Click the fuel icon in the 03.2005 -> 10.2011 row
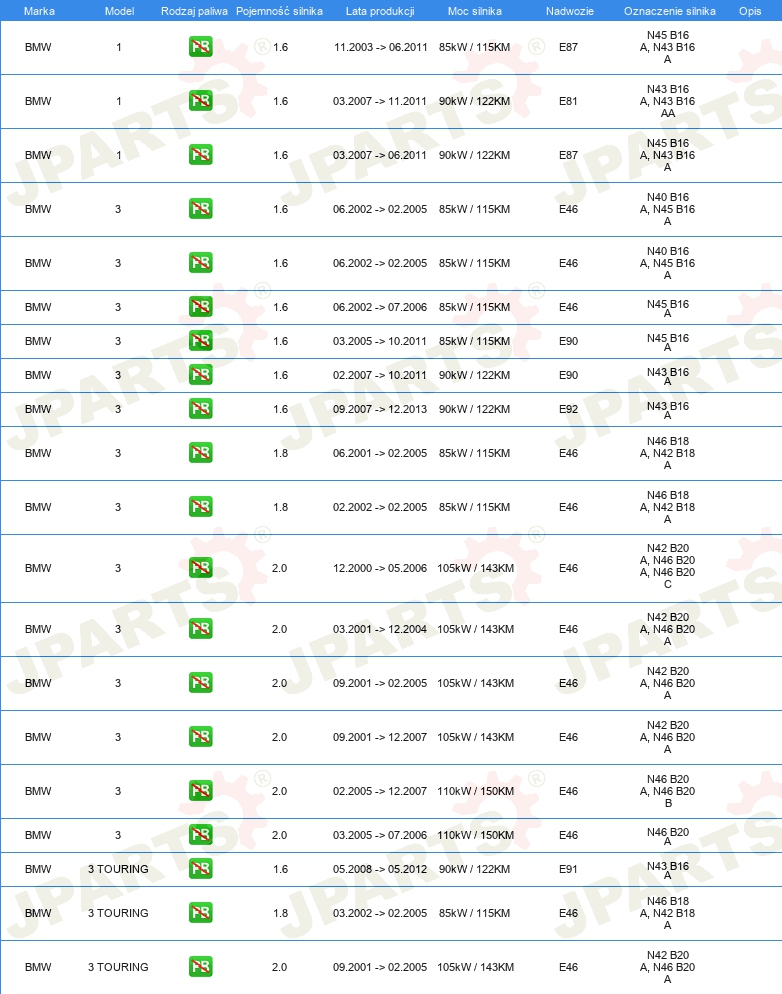 click(200, 341)
